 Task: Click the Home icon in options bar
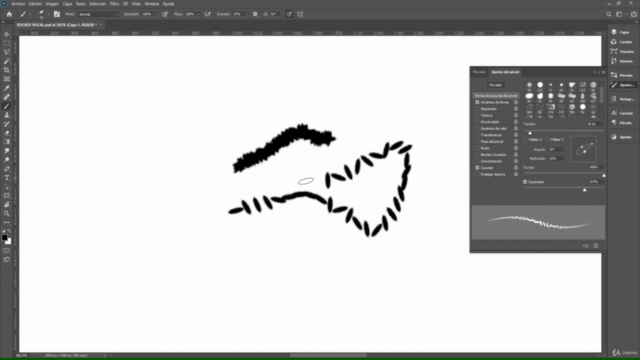tap(9, 14)
